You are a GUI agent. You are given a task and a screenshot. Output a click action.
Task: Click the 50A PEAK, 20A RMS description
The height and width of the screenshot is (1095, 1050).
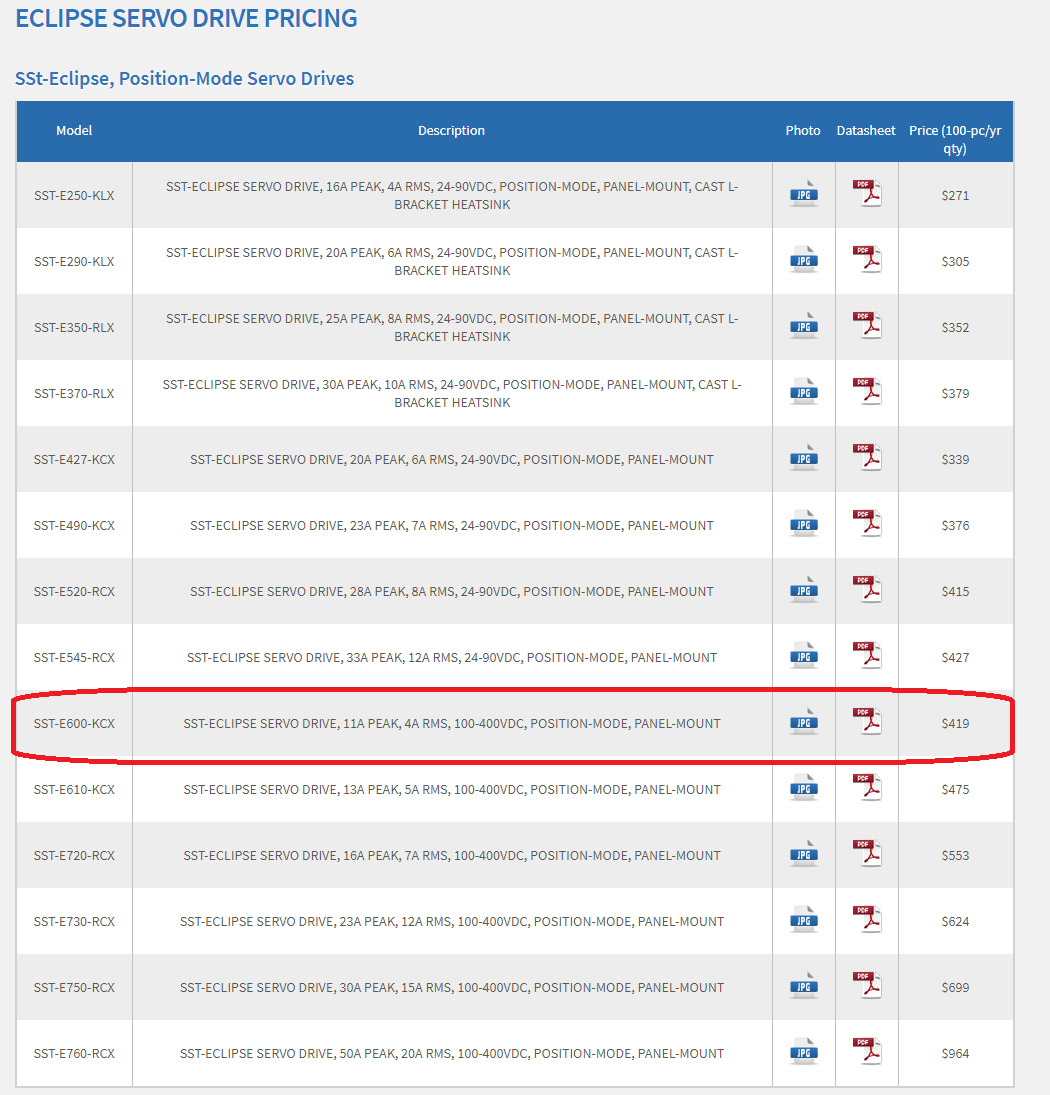pos(452,1053)
